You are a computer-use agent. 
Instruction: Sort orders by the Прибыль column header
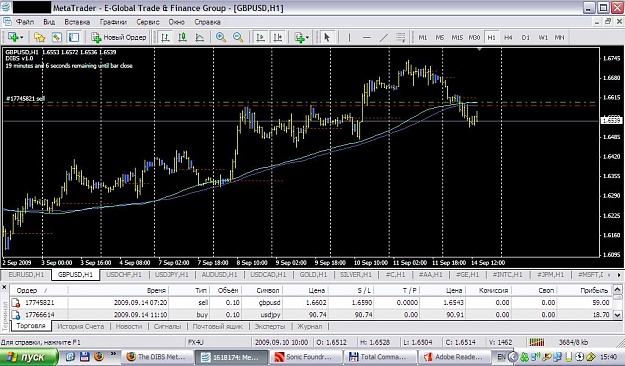(584, 291)
